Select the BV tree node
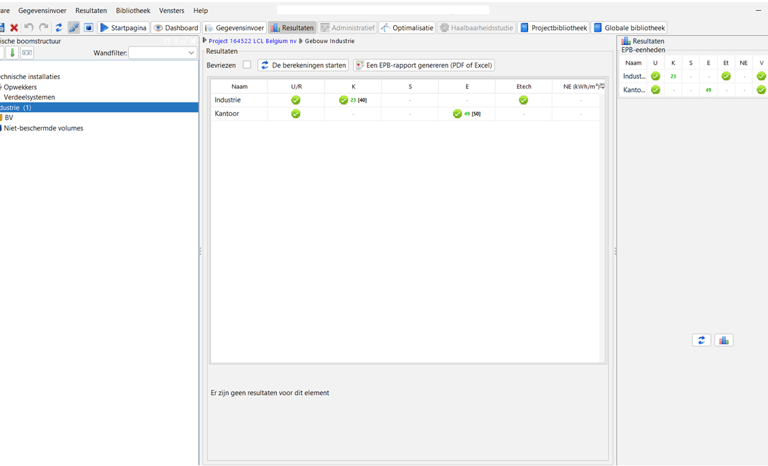Viewport: 768px width, 466px height. 9,118
